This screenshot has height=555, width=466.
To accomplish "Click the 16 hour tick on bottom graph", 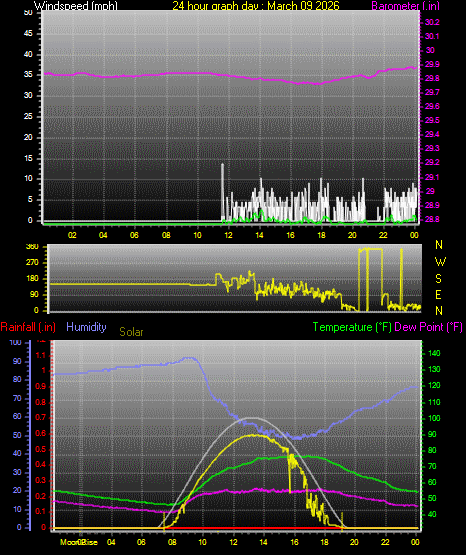I will click(x=294, y=542).
